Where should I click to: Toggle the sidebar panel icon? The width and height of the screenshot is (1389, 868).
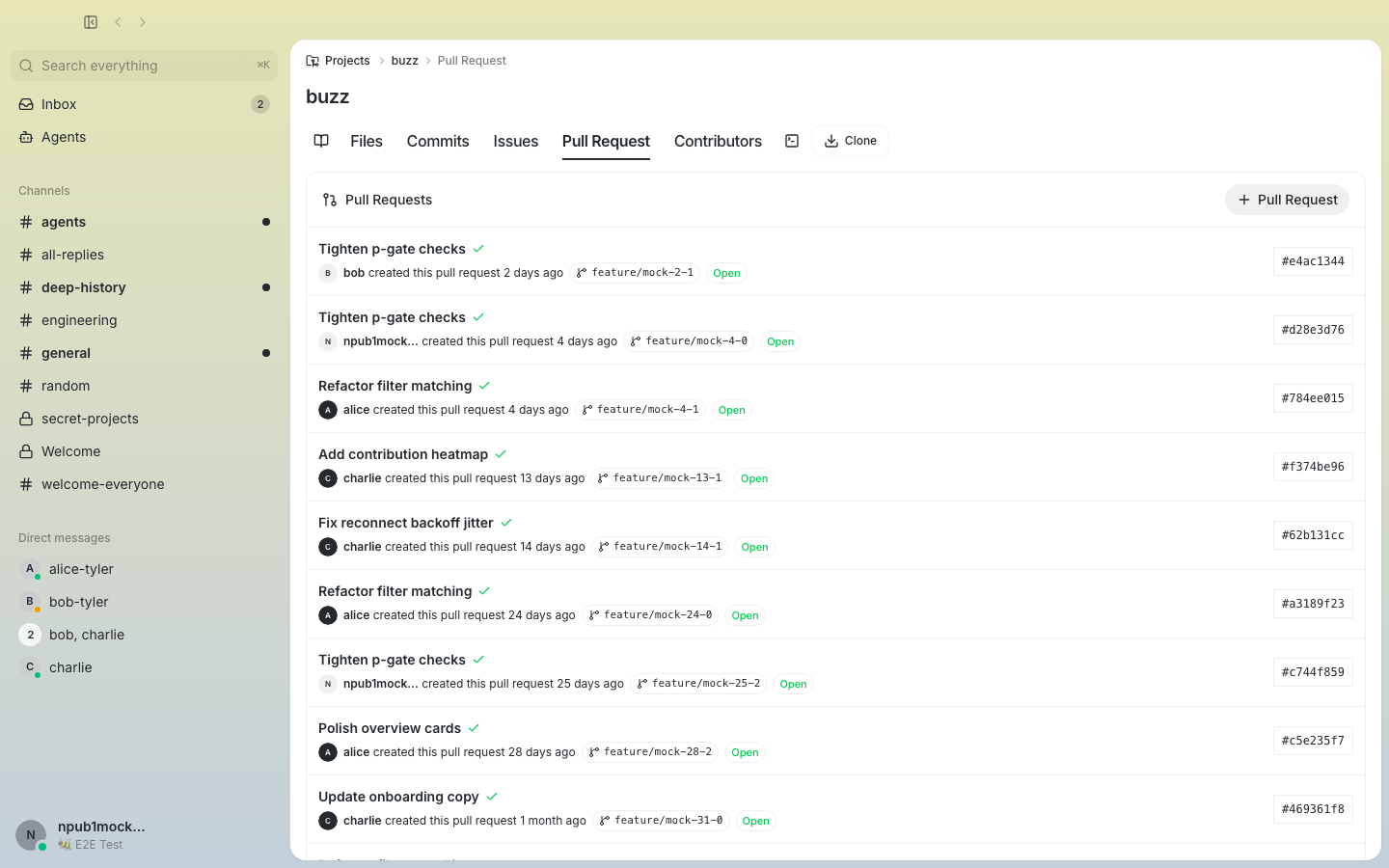(x=91, y=22)
